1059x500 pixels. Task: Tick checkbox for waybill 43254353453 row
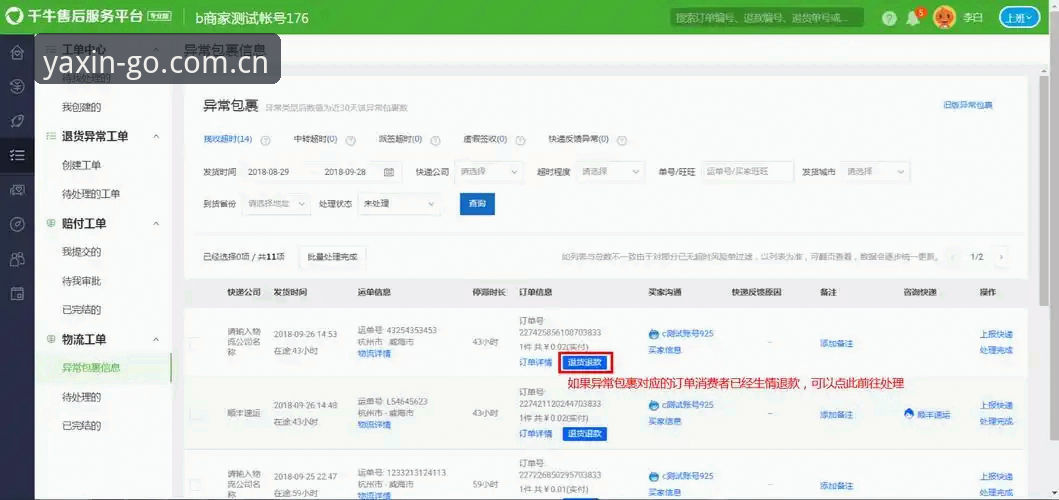point(195,343)
